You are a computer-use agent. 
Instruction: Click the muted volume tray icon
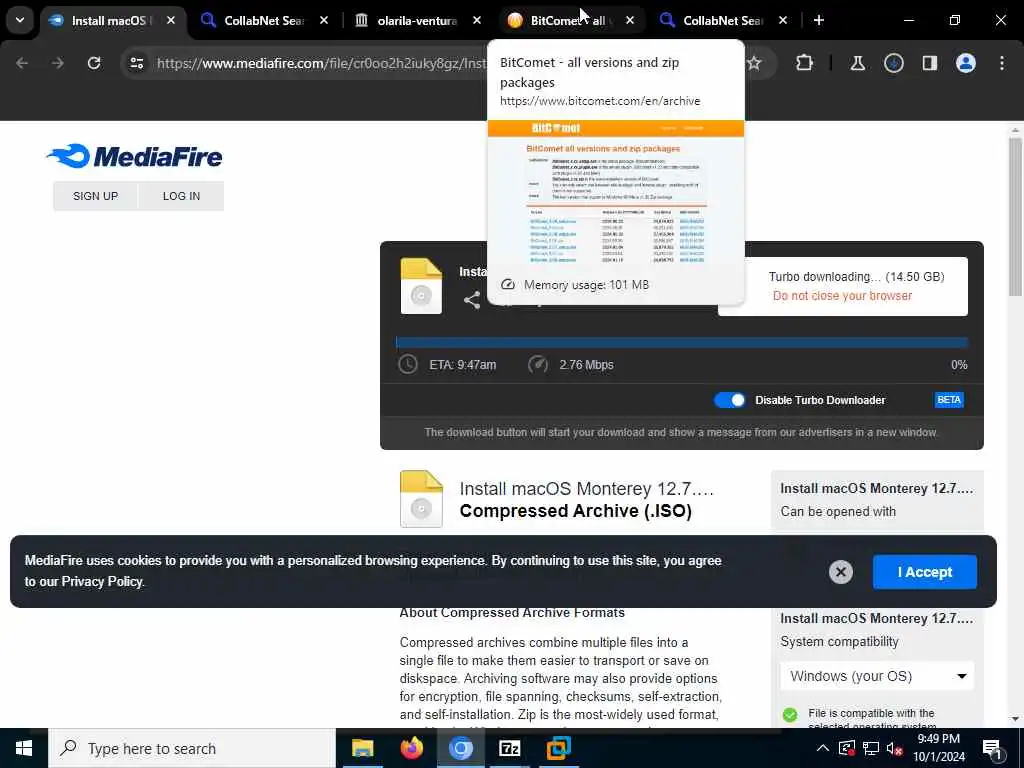(x=894, y=748)
